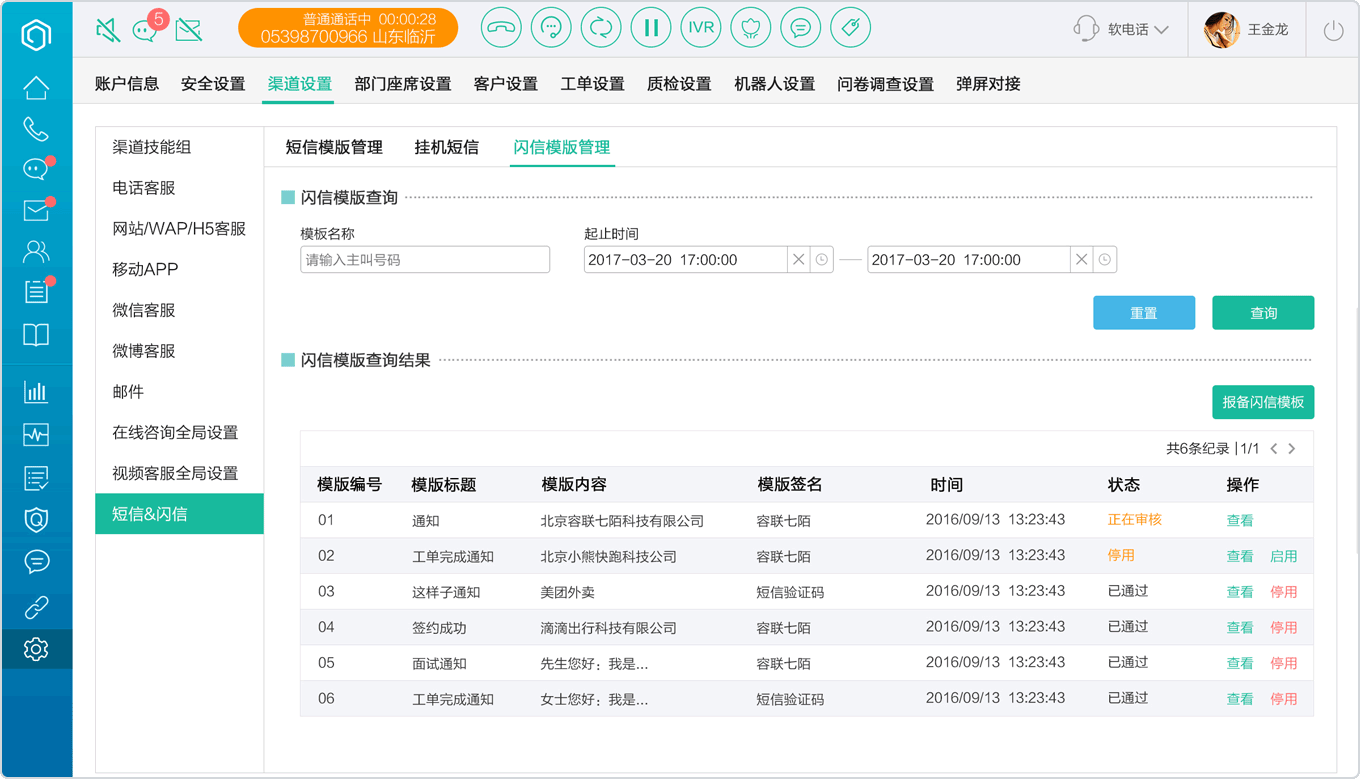Viewport: 1360px width, 779px height.
Task: Open the start time clock picker
Action: [822, 260]
